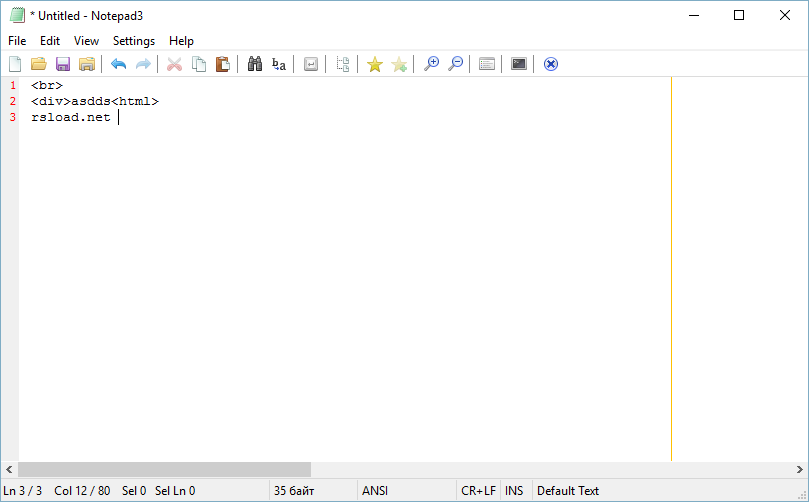The height and width of the screenshot is (502, 809).
Task: Toggle the INS insert mode indicator
Action: (x=514, y=491)
